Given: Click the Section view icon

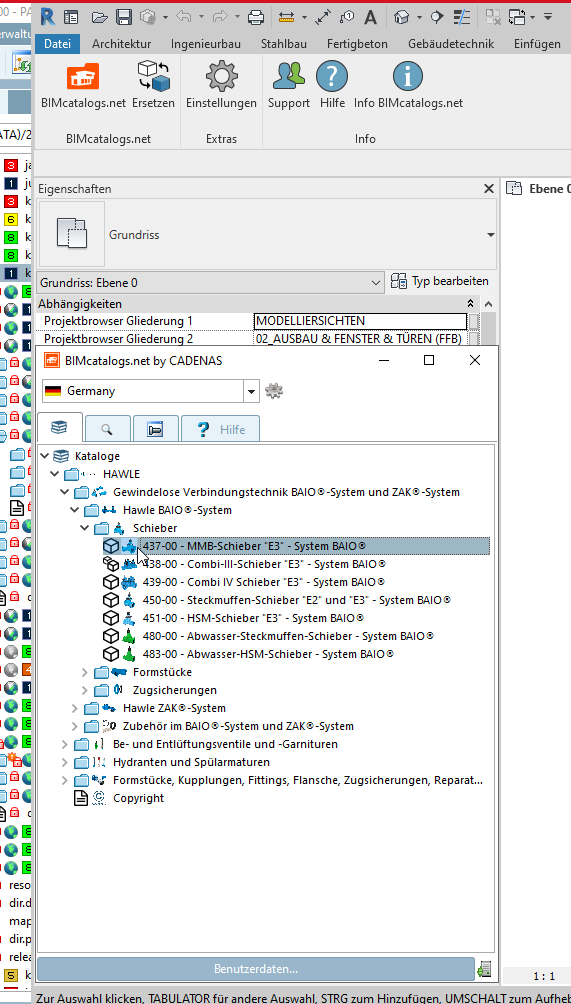Looking at the screenshot, I should (437, 17).
